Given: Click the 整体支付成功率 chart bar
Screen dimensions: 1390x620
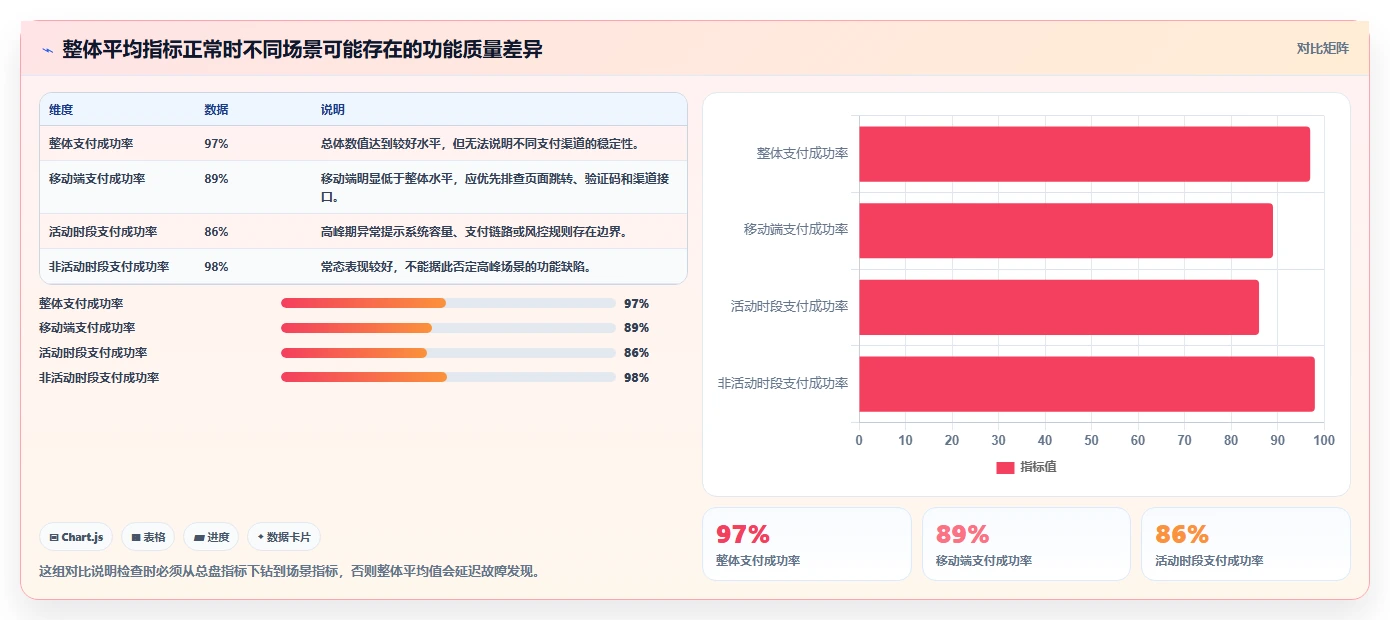Looking at the screenshot, I should [1084, 154].
